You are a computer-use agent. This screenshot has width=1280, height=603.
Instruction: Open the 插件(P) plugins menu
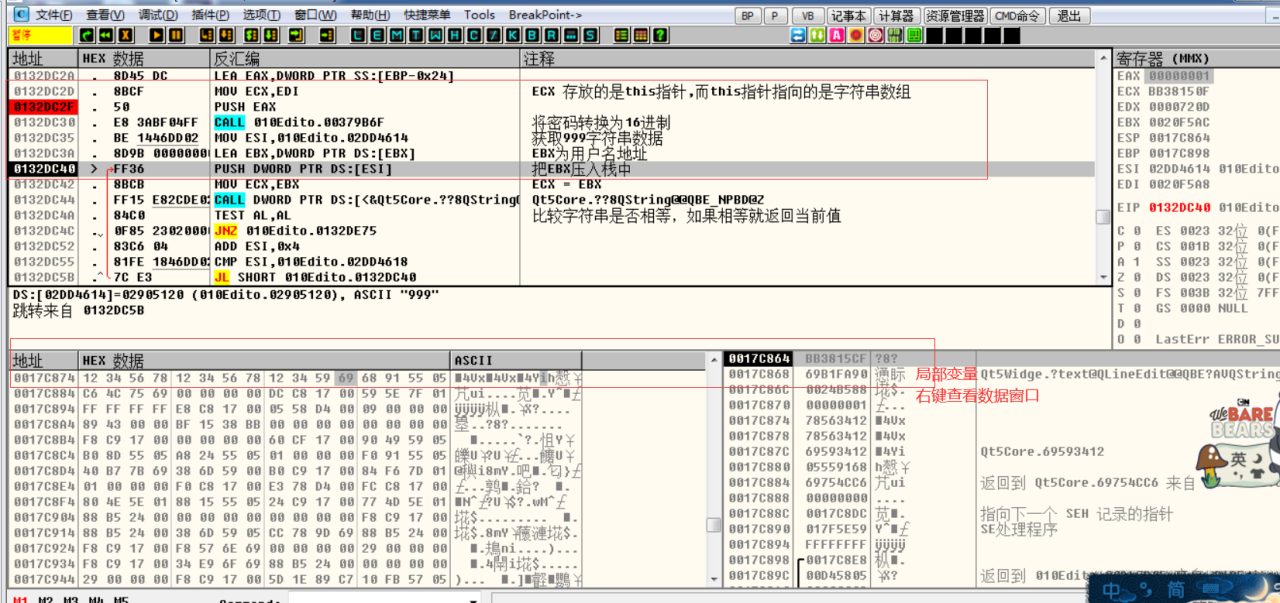click(210, 15)
